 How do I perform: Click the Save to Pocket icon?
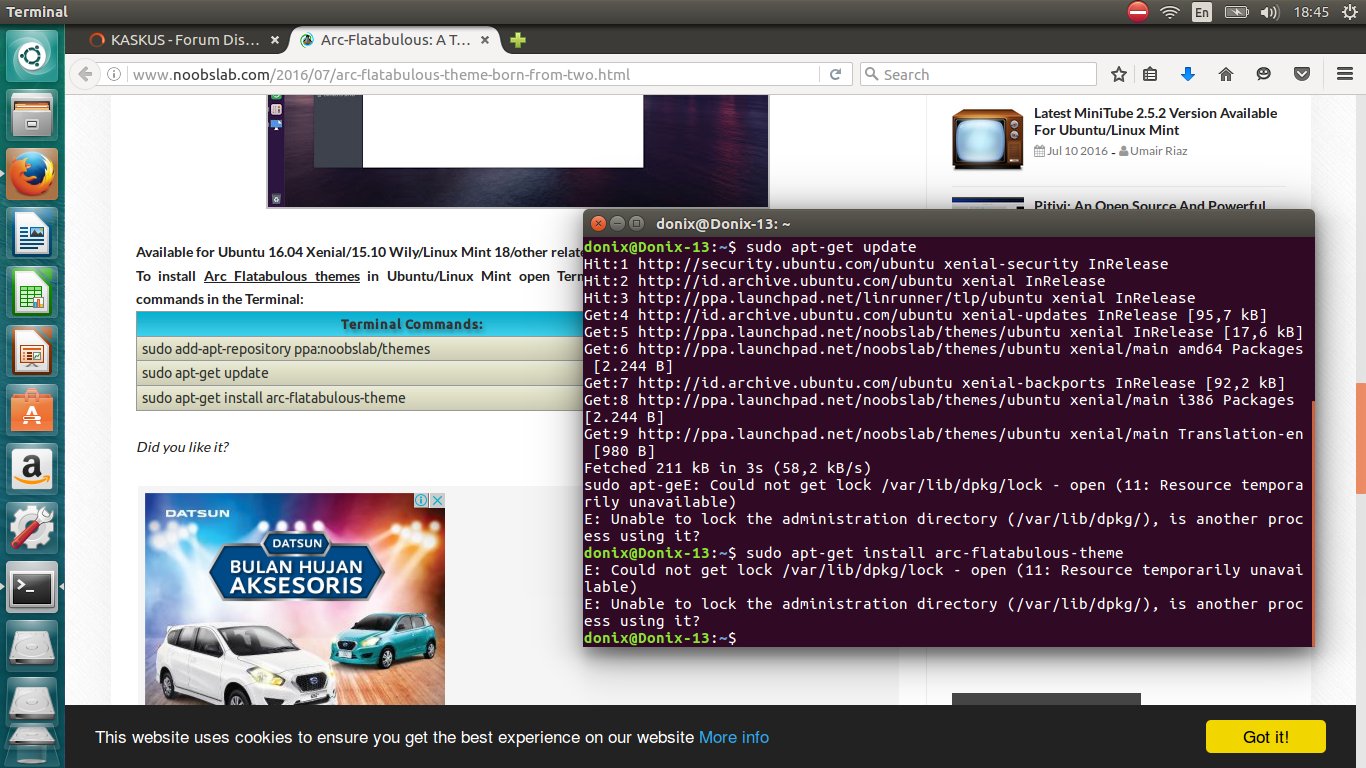(x=1301, y=74)
